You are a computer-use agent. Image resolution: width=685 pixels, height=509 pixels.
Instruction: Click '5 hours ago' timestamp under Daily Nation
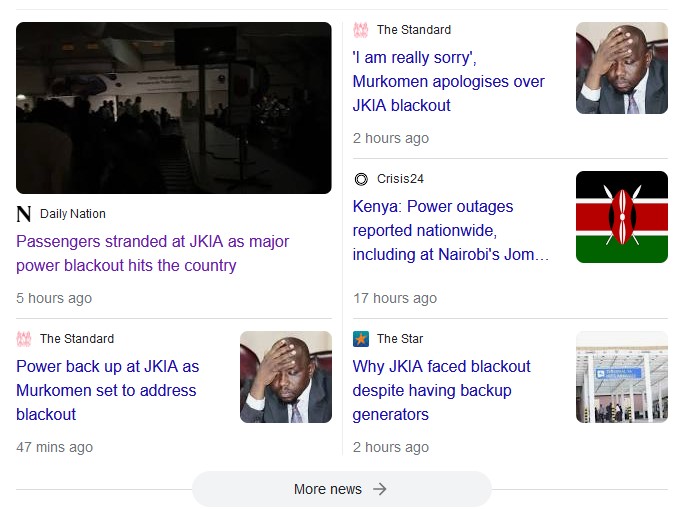54,298
